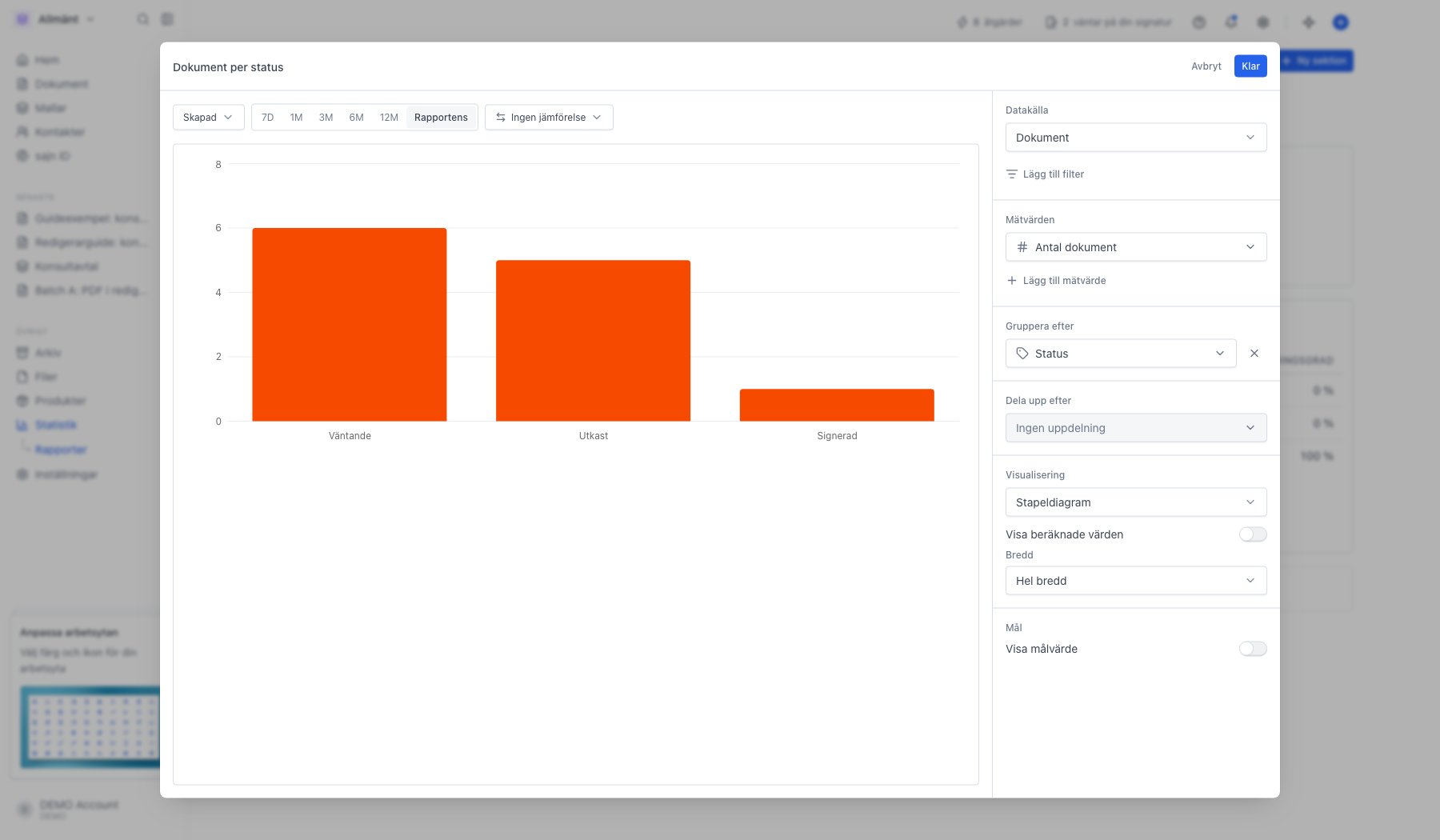Select the Rapportens time range
The width and height of the screenshot is (1440, 840).
click(441, 118)
